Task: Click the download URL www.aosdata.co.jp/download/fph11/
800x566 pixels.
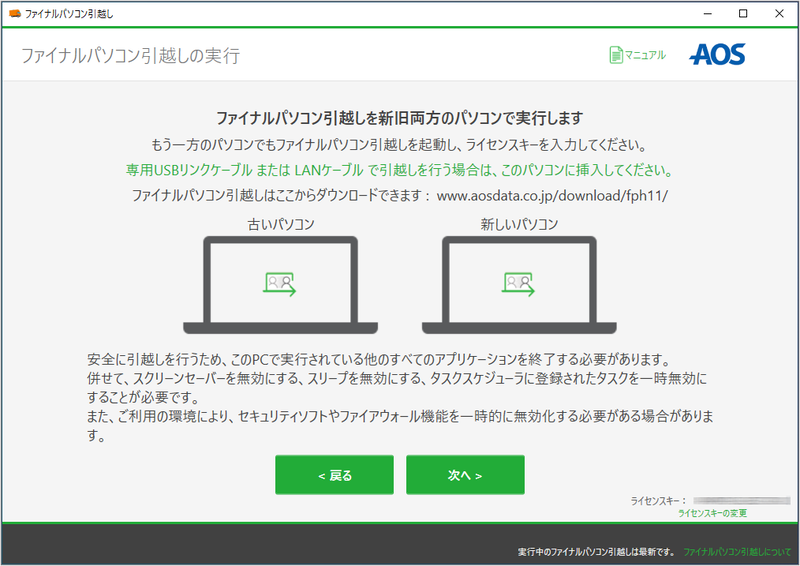Action: click(553, 195)
